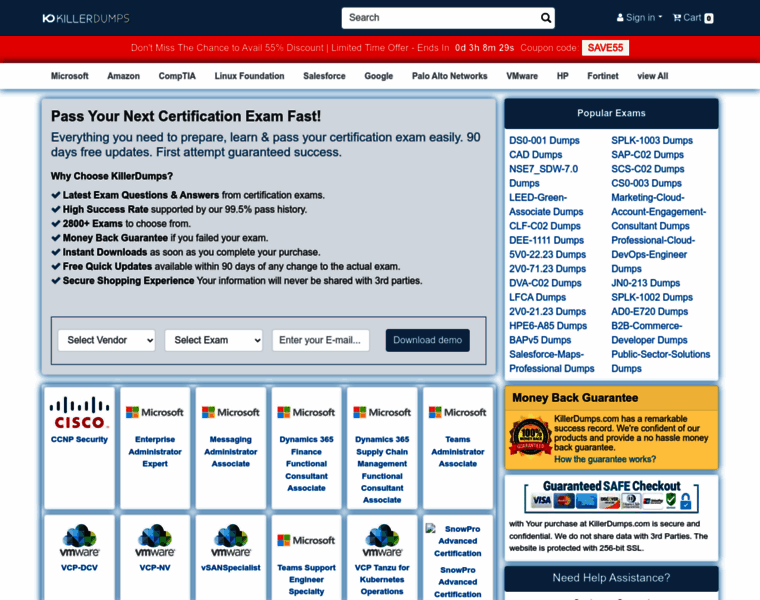Click Microsoft logo above Teams Administrator Associate

(x=458, y=412)
